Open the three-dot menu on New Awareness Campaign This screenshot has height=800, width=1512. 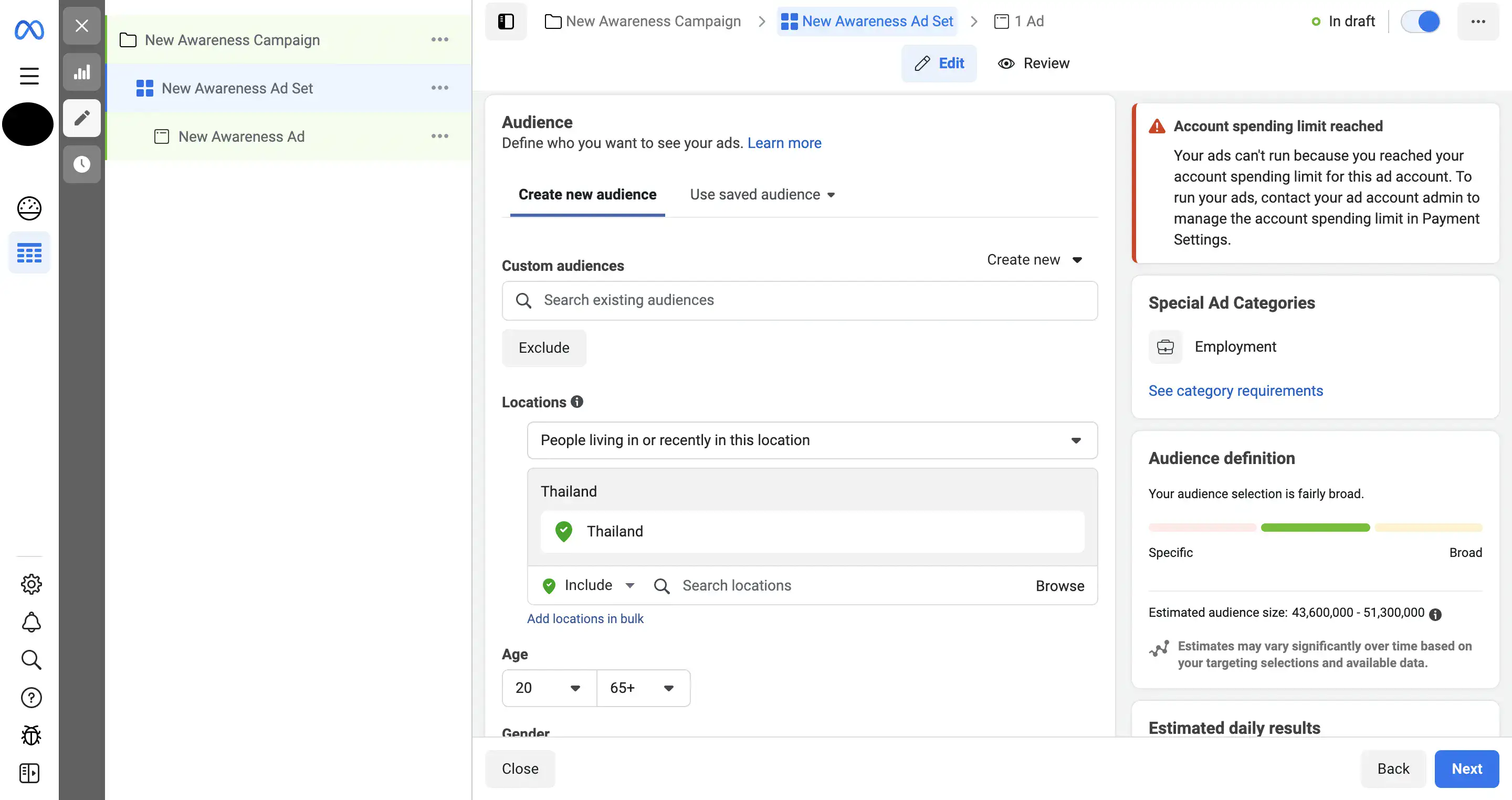pos(439,39)
